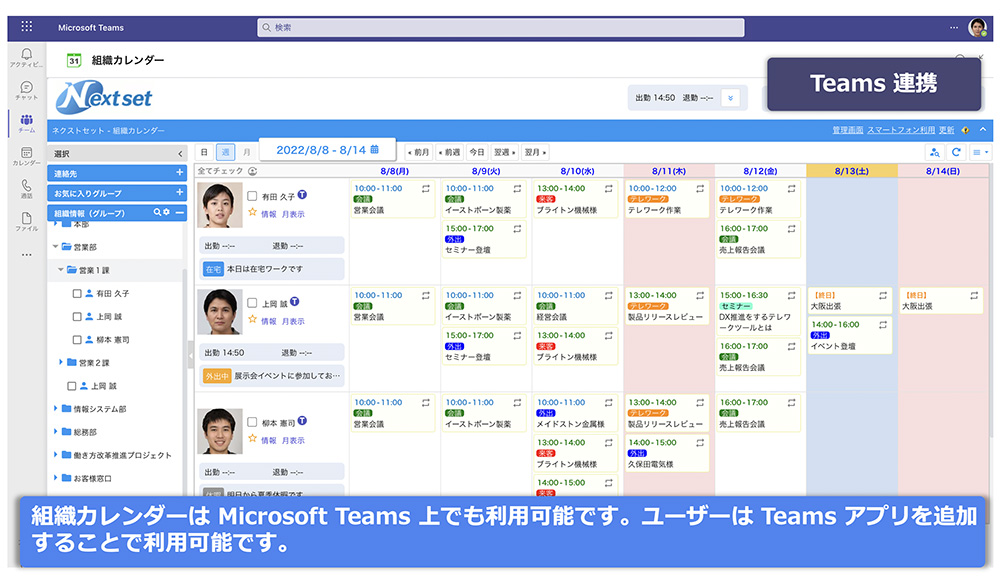Open the Chat (チャット) sidebar icon
The width and height of the screenshot is (1000, 576).
tap(26, 87)
